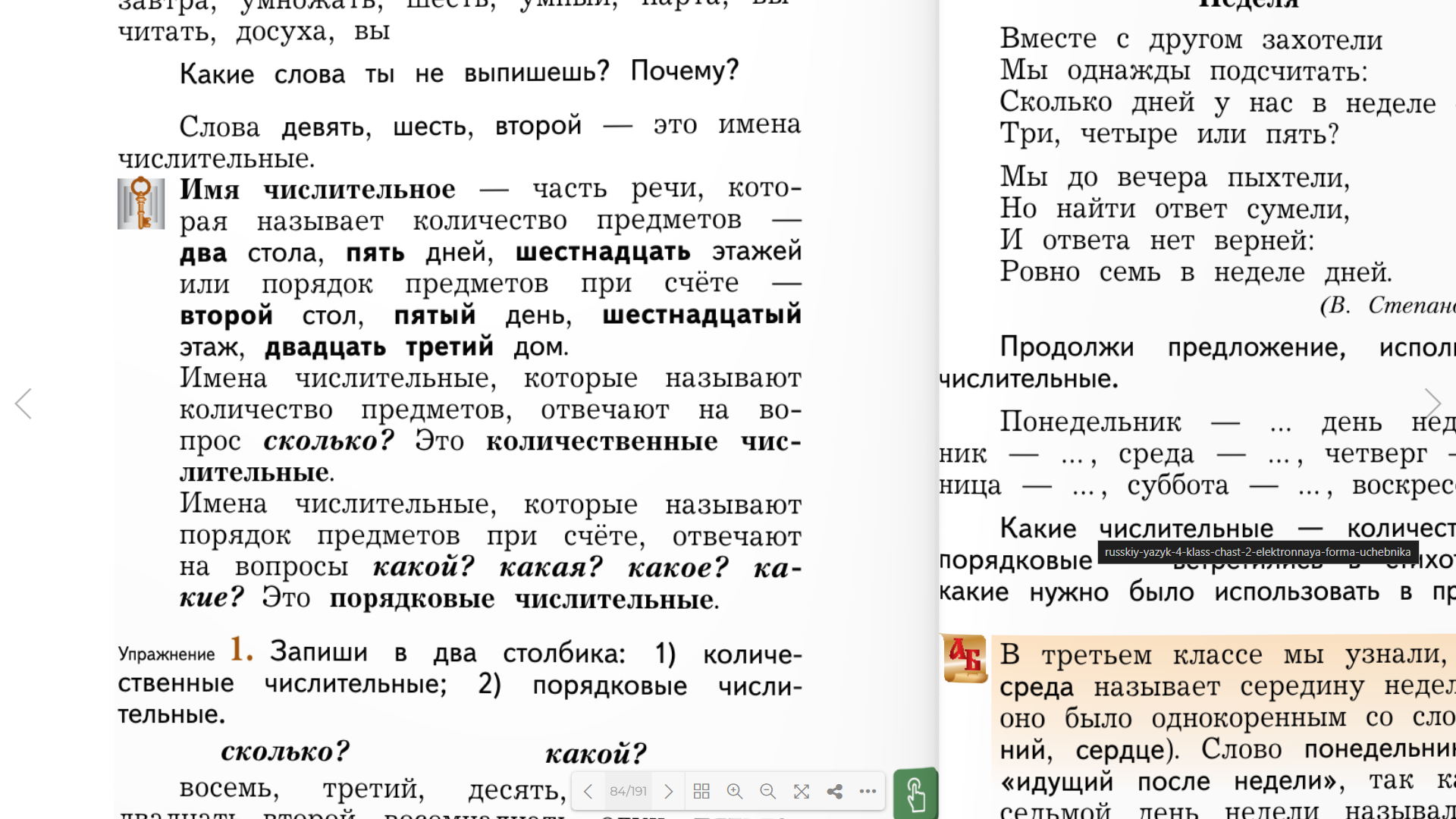The image size is (1456, 819).
Task: Click the word 'суббота' on the right page
Action: [x=1178, y=485]
